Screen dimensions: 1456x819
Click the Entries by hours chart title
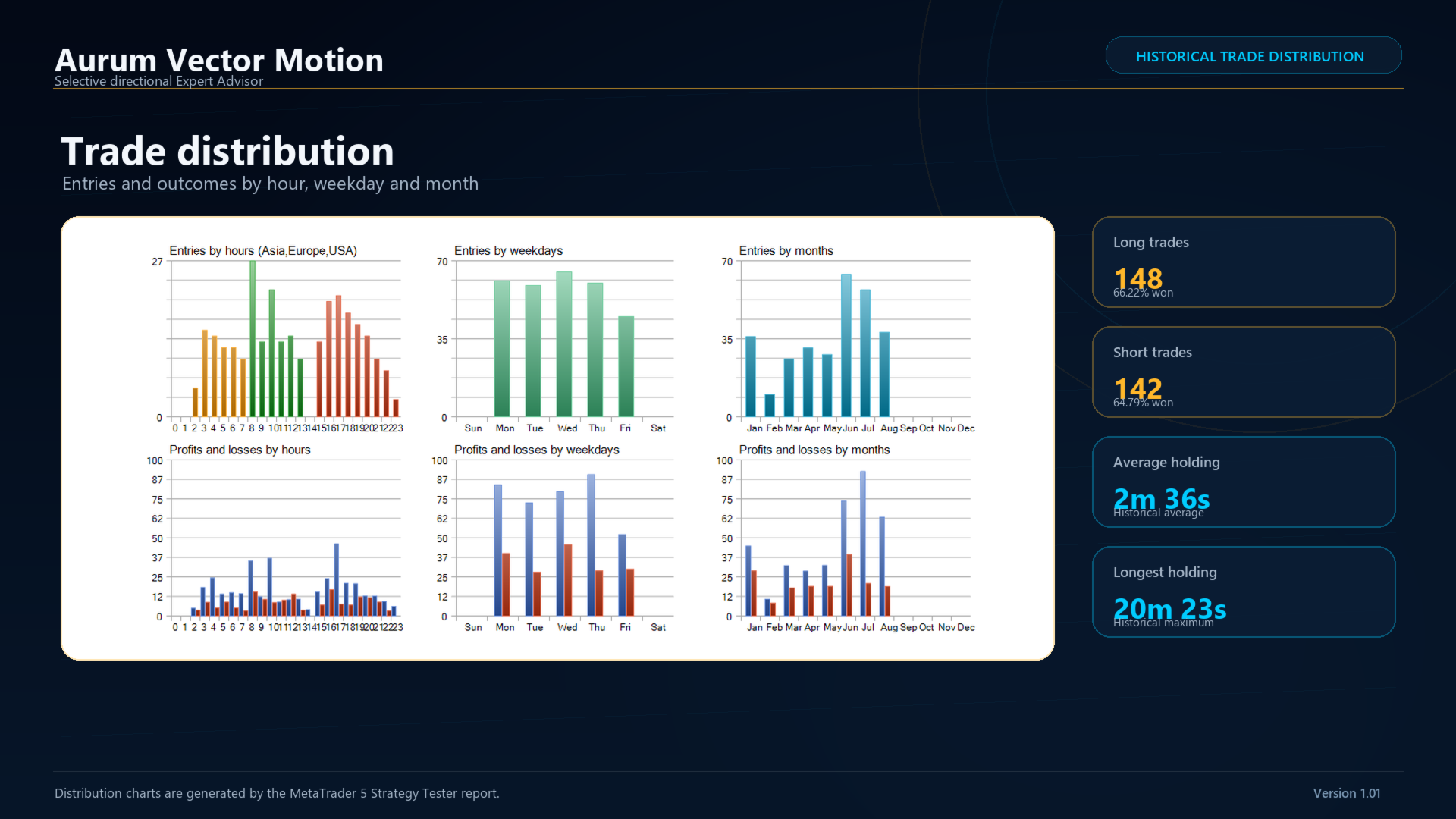coord(263,251)
